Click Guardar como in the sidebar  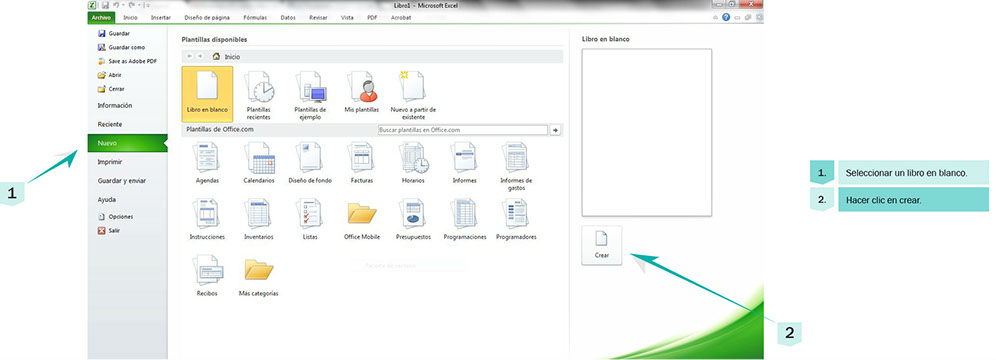click(121, 47)
